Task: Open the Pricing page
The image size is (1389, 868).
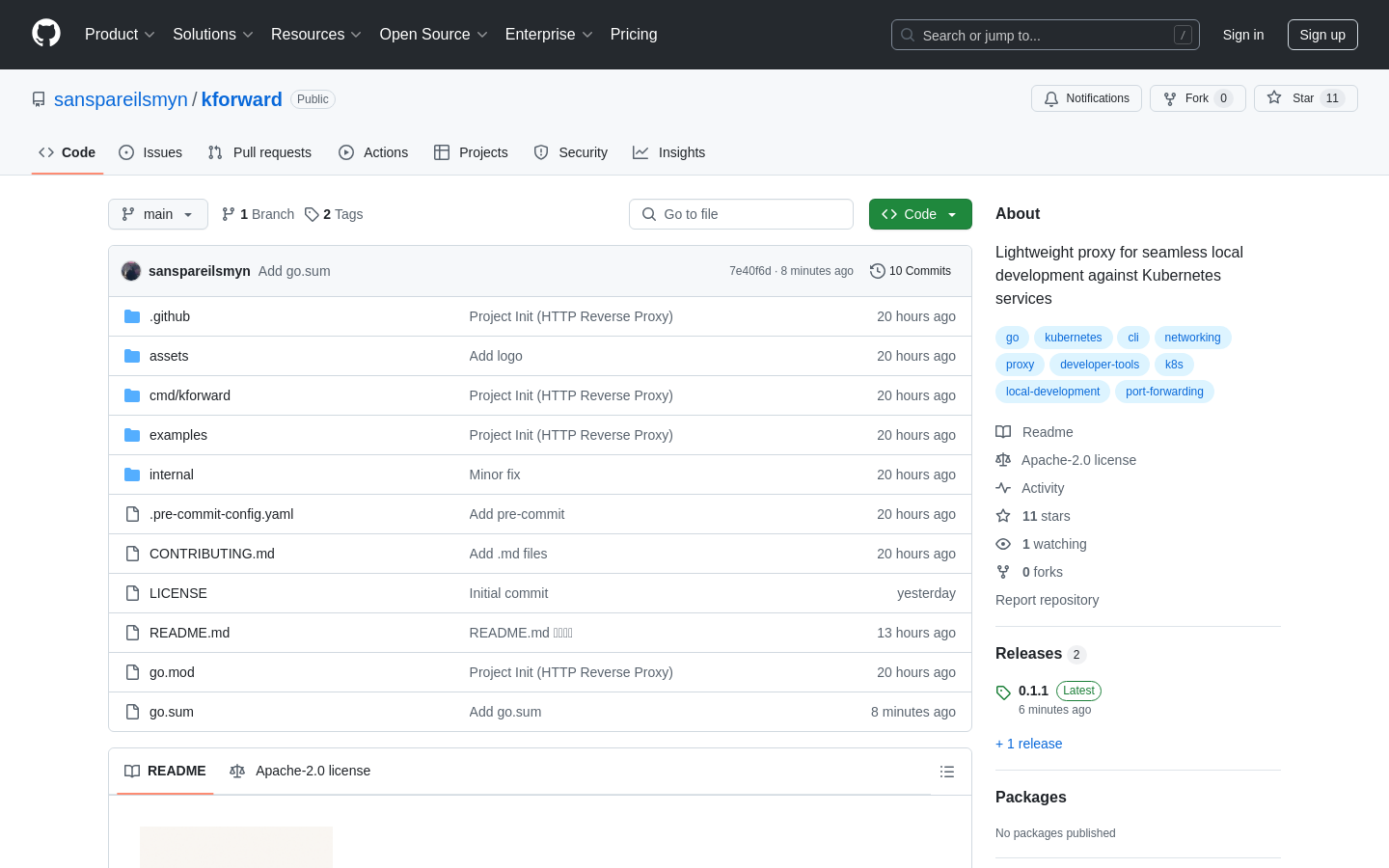Action: tap(634, 34)
